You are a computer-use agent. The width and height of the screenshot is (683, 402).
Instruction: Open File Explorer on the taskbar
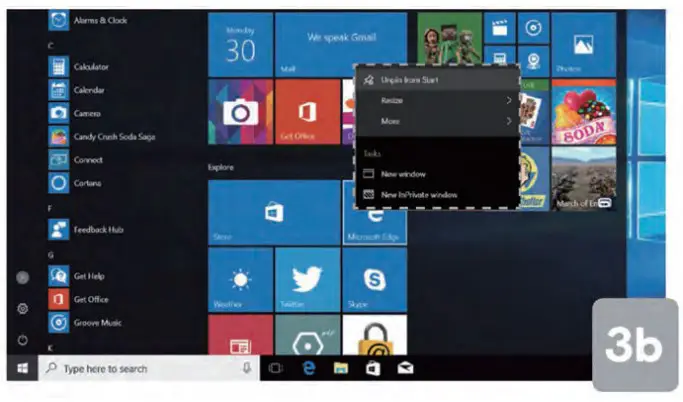coord(341,368)
